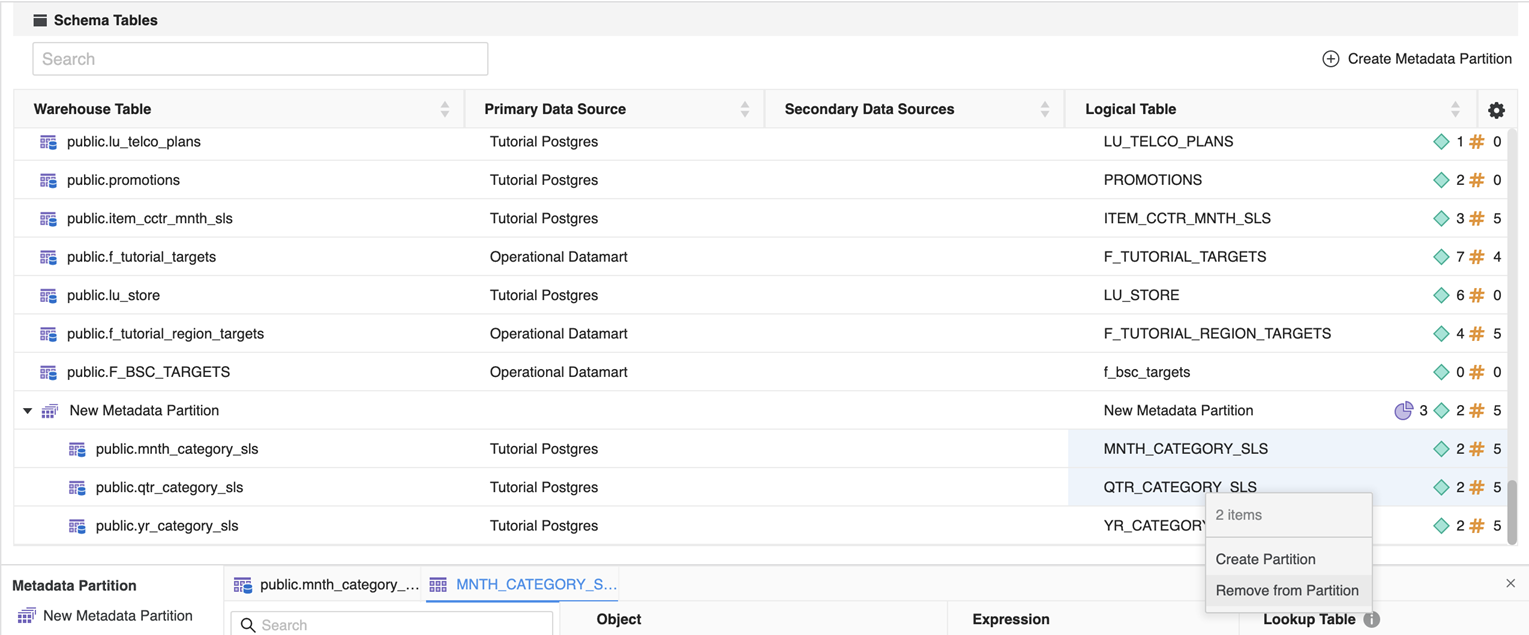Image resolution: width=1529 pixels, height=635 pixels.
Task: Choose Create Partition from context menu
Action: [x=1265, y=559]
